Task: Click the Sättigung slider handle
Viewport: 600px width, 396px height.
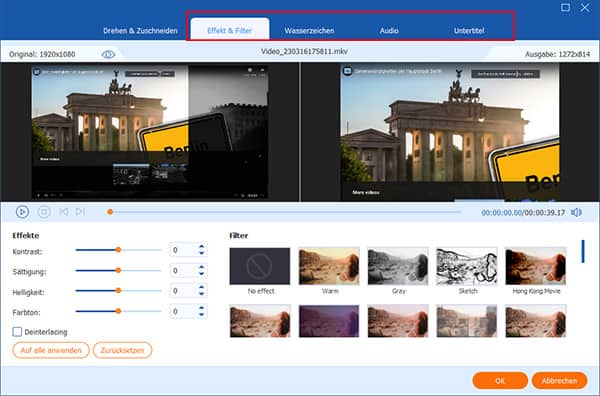Action: (119, 270)
